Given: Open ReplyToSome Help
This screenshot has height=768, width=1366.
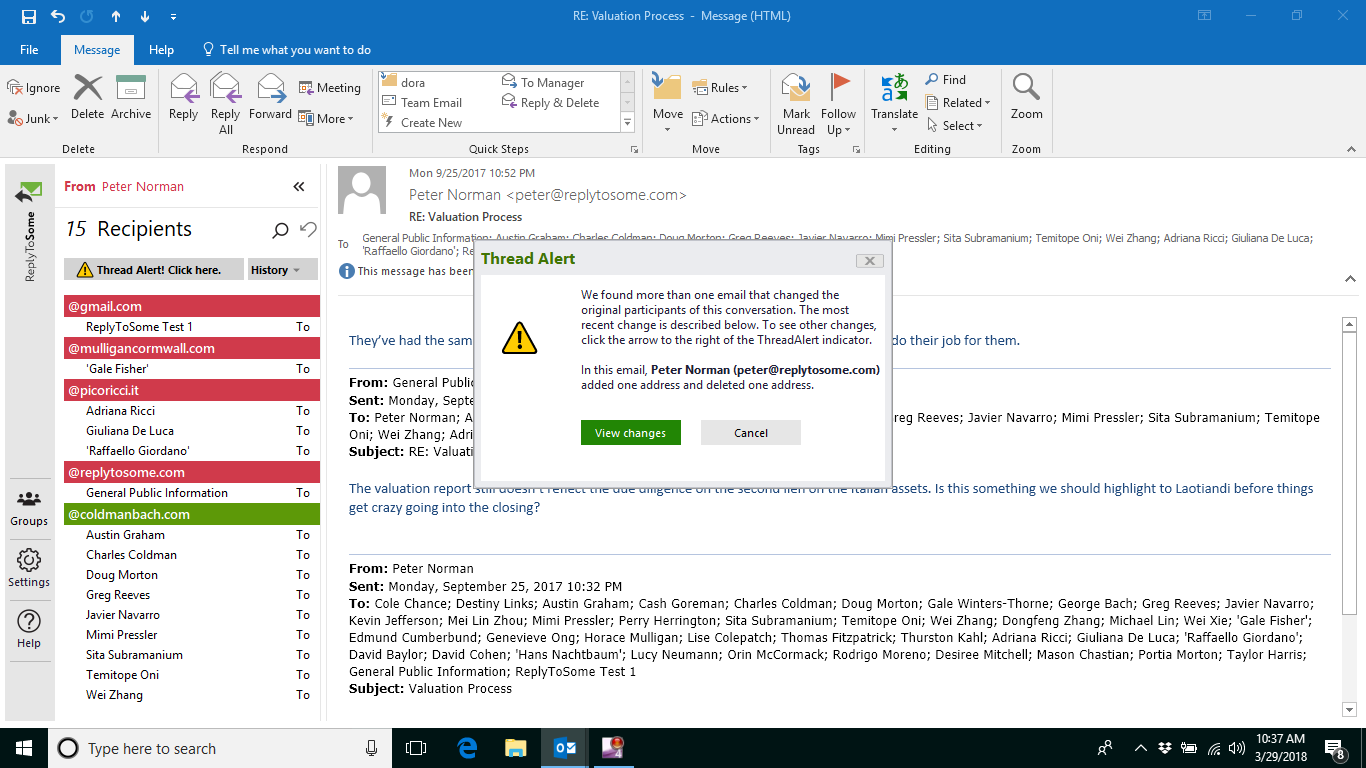Looking at the screenshot, I should pos(29,628).
